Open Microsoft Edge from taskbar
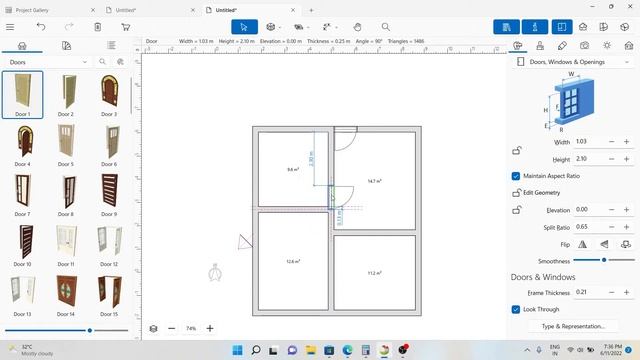The height and width of the screenshot is (360, 640). point(347,350)
